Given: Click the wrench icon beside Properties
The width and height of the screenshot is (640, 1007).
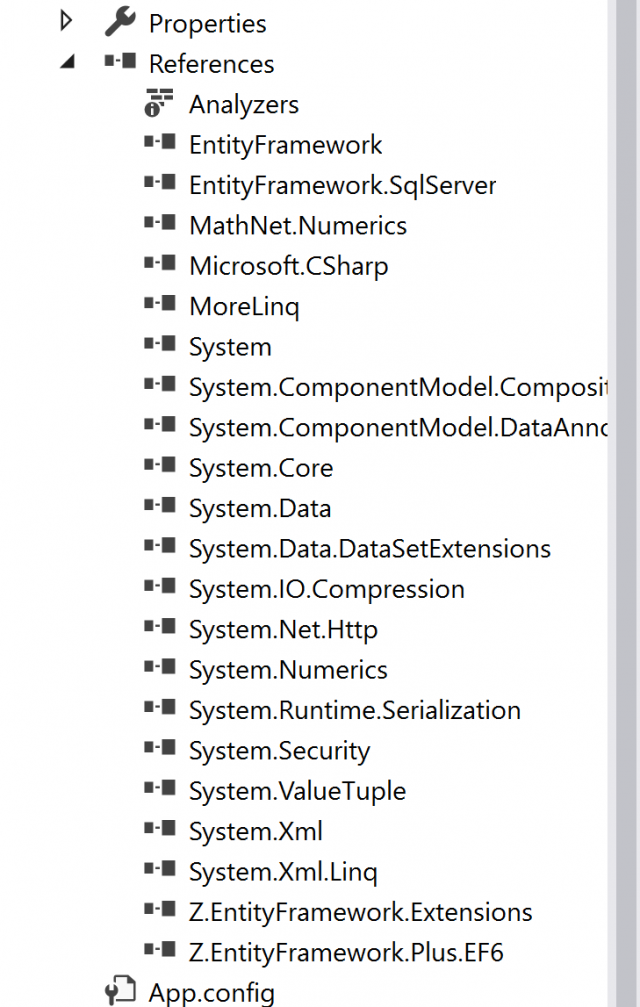Looking at the screenshot, I should pos(122,23).
